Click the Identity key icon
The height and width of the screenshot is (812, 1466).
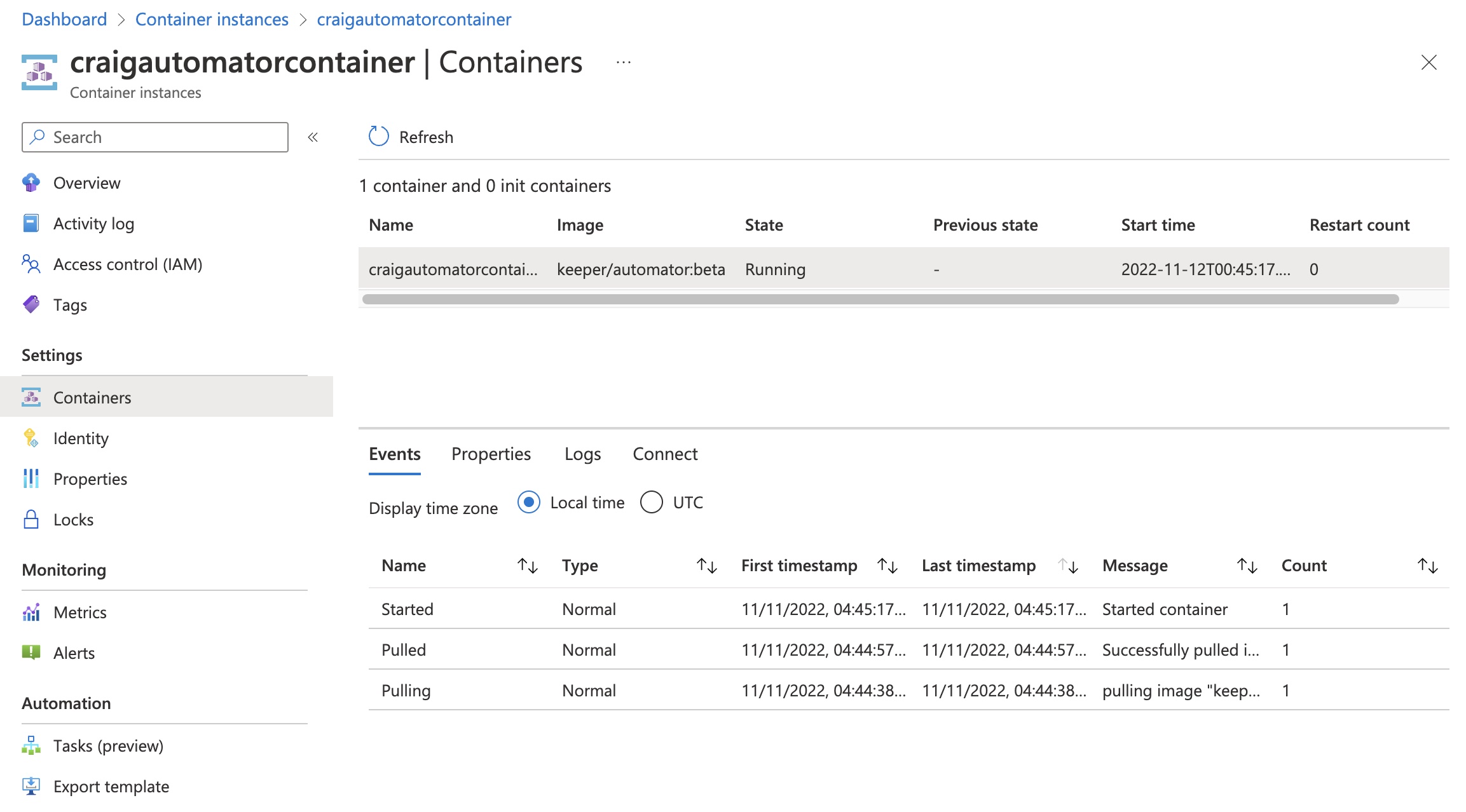31,438
